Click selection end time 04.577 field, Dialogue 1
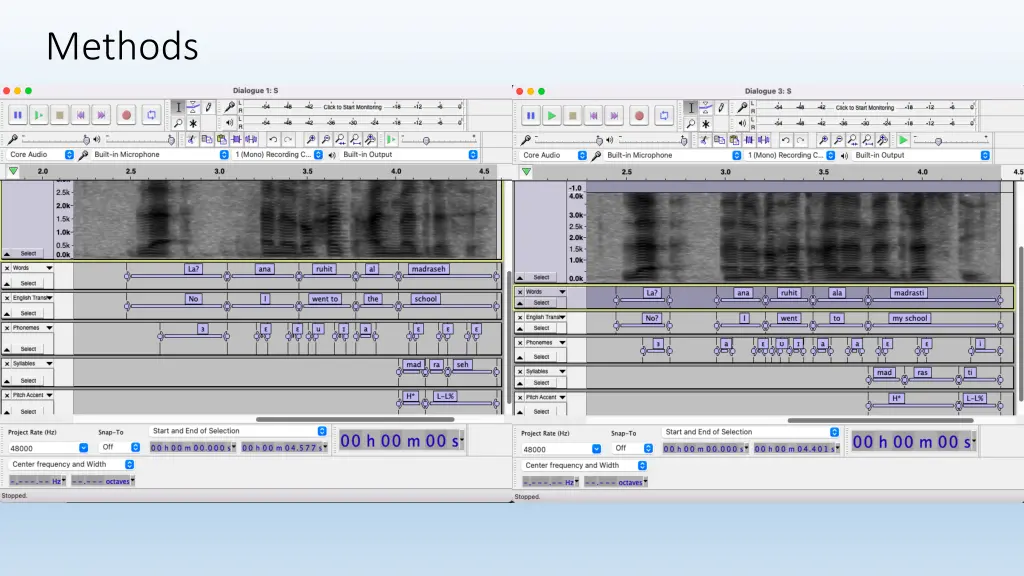This screenshot has height=576, width=1024. [284, 447]
